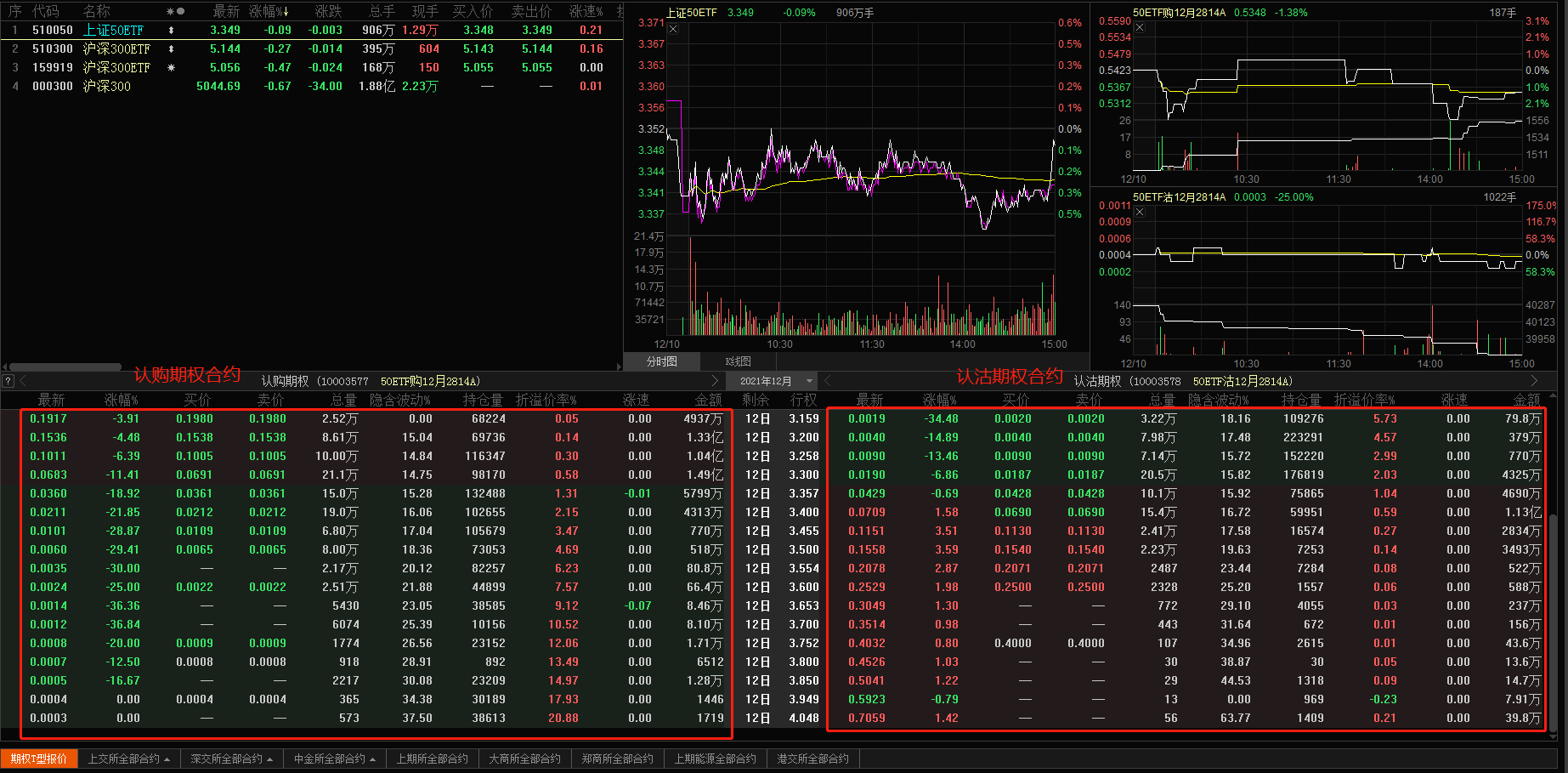Click call bid price 0.1538
Image resolution: width=1568 pixels, height=773 pixels.
[x=195, y=437]
